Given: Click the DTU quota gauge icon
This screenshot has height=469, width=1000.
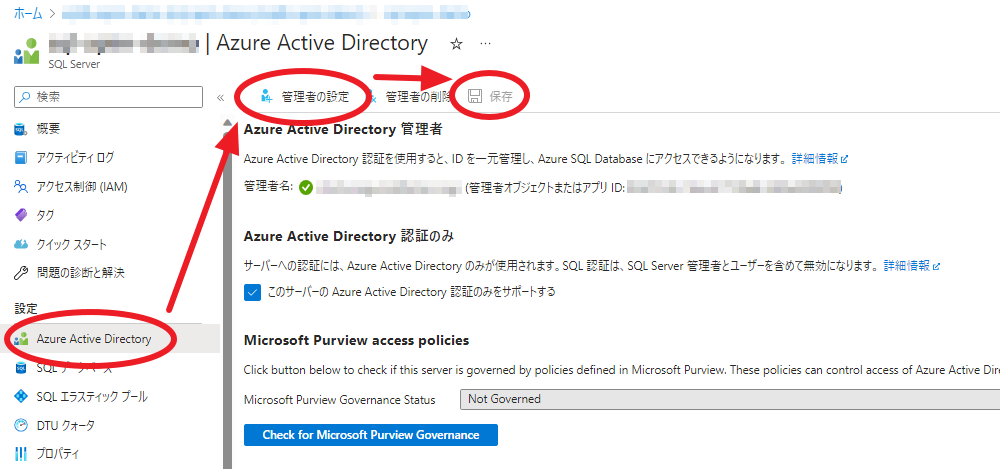Looking at the screenshot, I should tap(21, 425).
